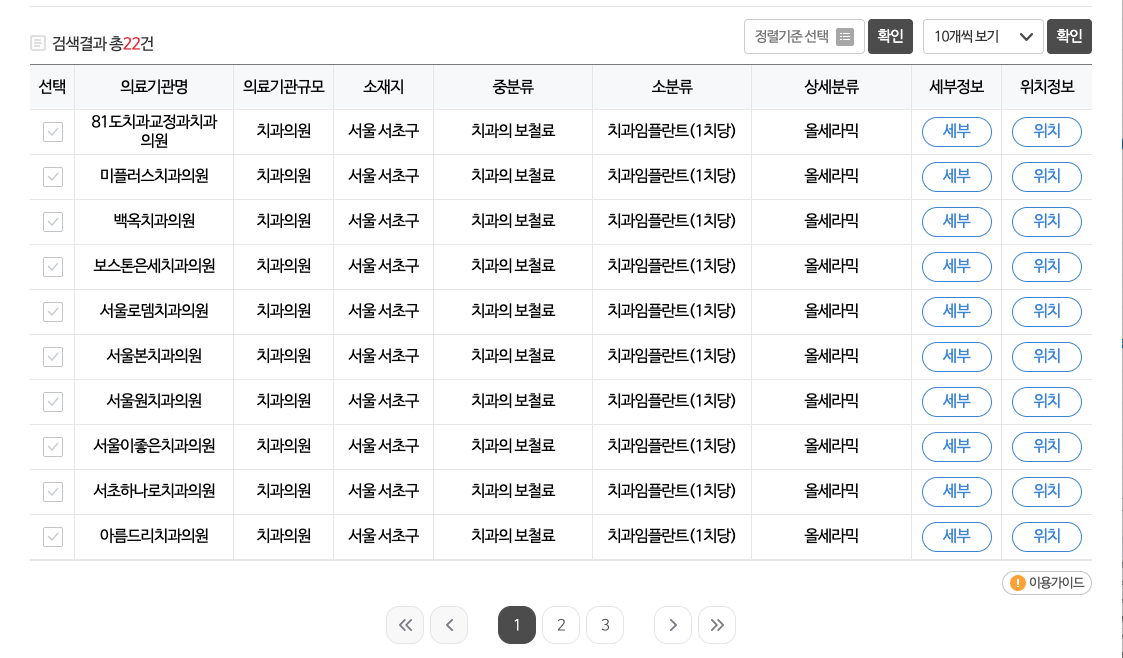Image resolution: width=1123 pixels, height=658 pixels.
Task: Jump to last page via double-right arrow
Action: 717,624
